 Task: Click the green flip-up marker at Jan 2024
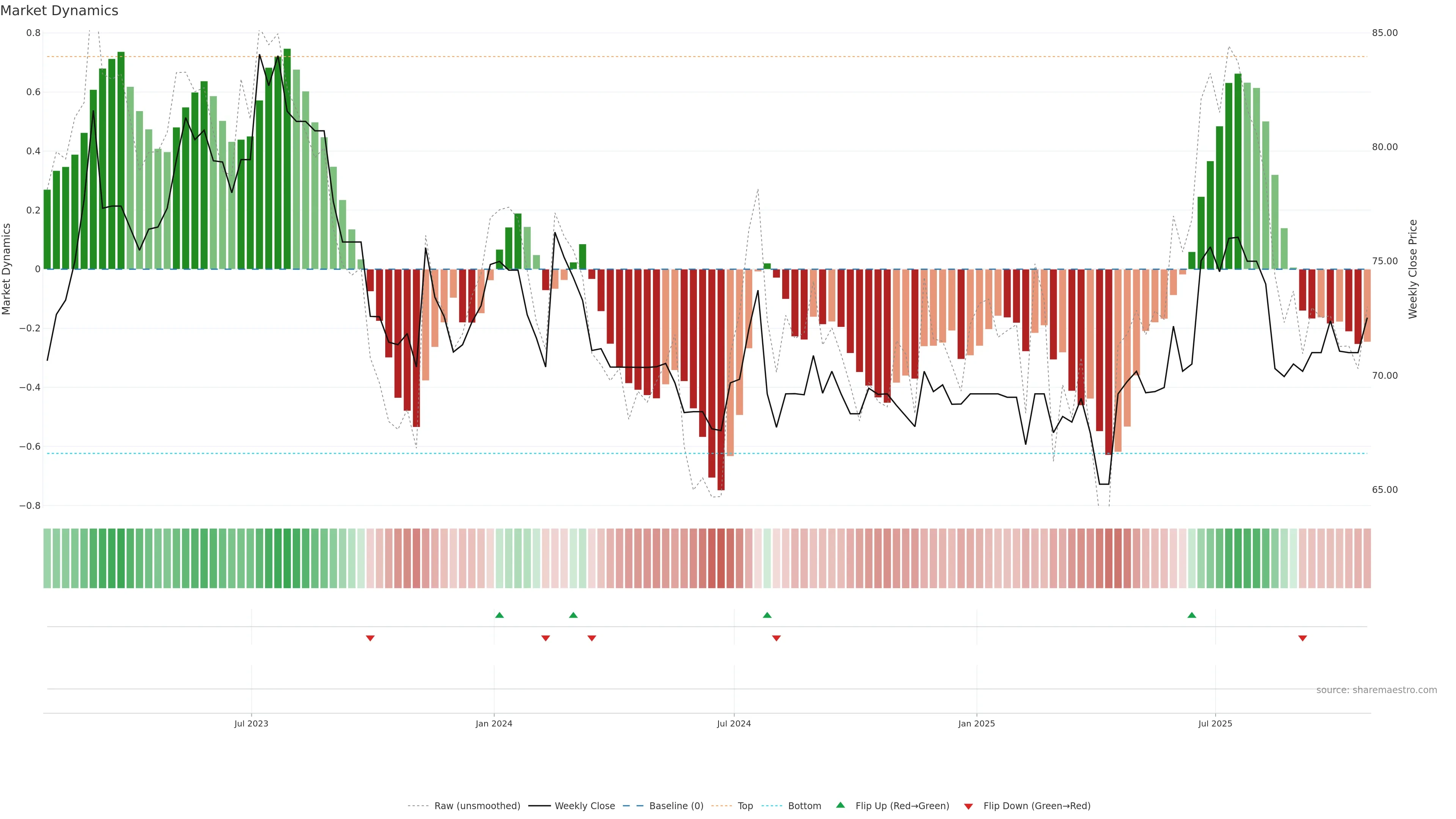point(499,615)
